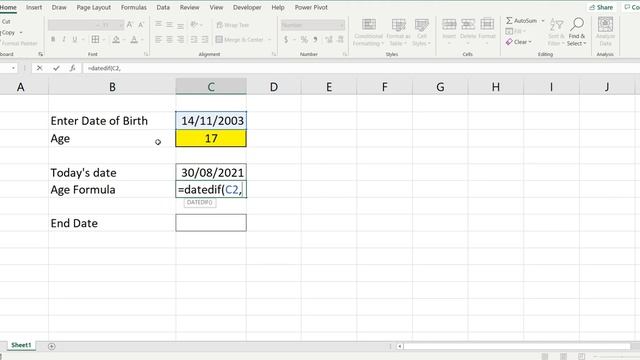Screen dimensions: 640x360
Task: Click the Align Left icon
Action: pyautogui.click(x=158, y=40)
